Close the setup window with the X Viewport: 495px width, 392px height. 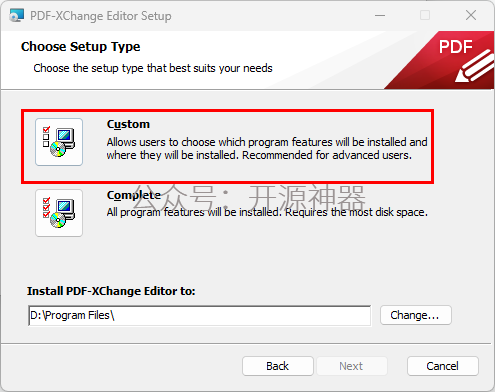(471, 15)
